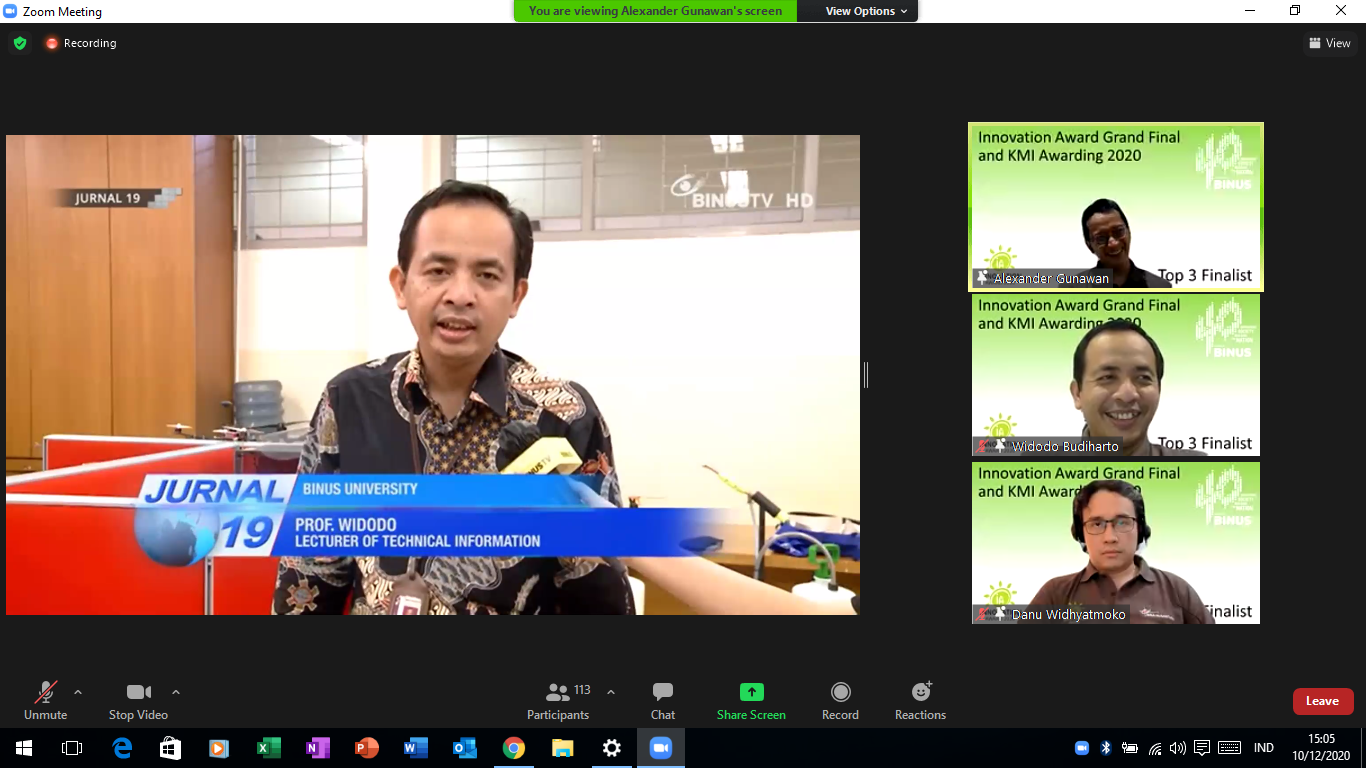The width and height of the screenshot is (1366, 768).
Task: Leave the meeting
Action: pyautogui.click(x=1323, y=701)
